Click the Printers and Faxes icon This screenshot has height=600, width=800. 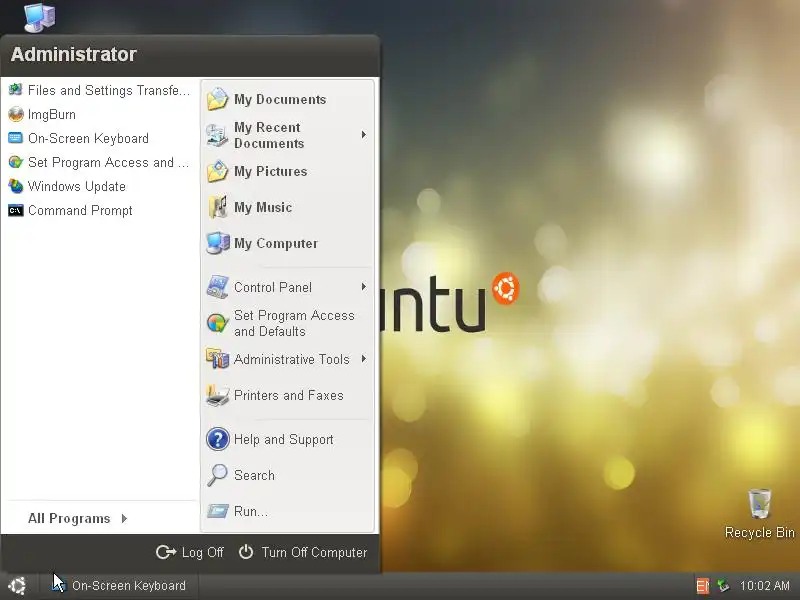pos(218,395)
